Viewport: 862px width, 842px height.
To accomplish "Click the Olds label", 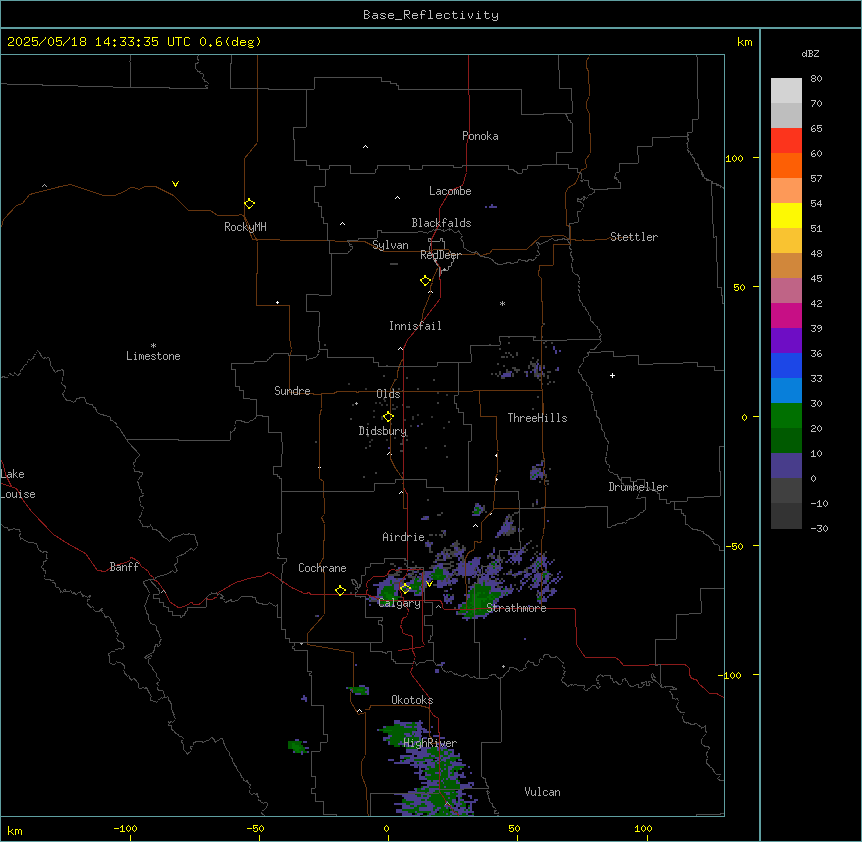I will 388,394.
